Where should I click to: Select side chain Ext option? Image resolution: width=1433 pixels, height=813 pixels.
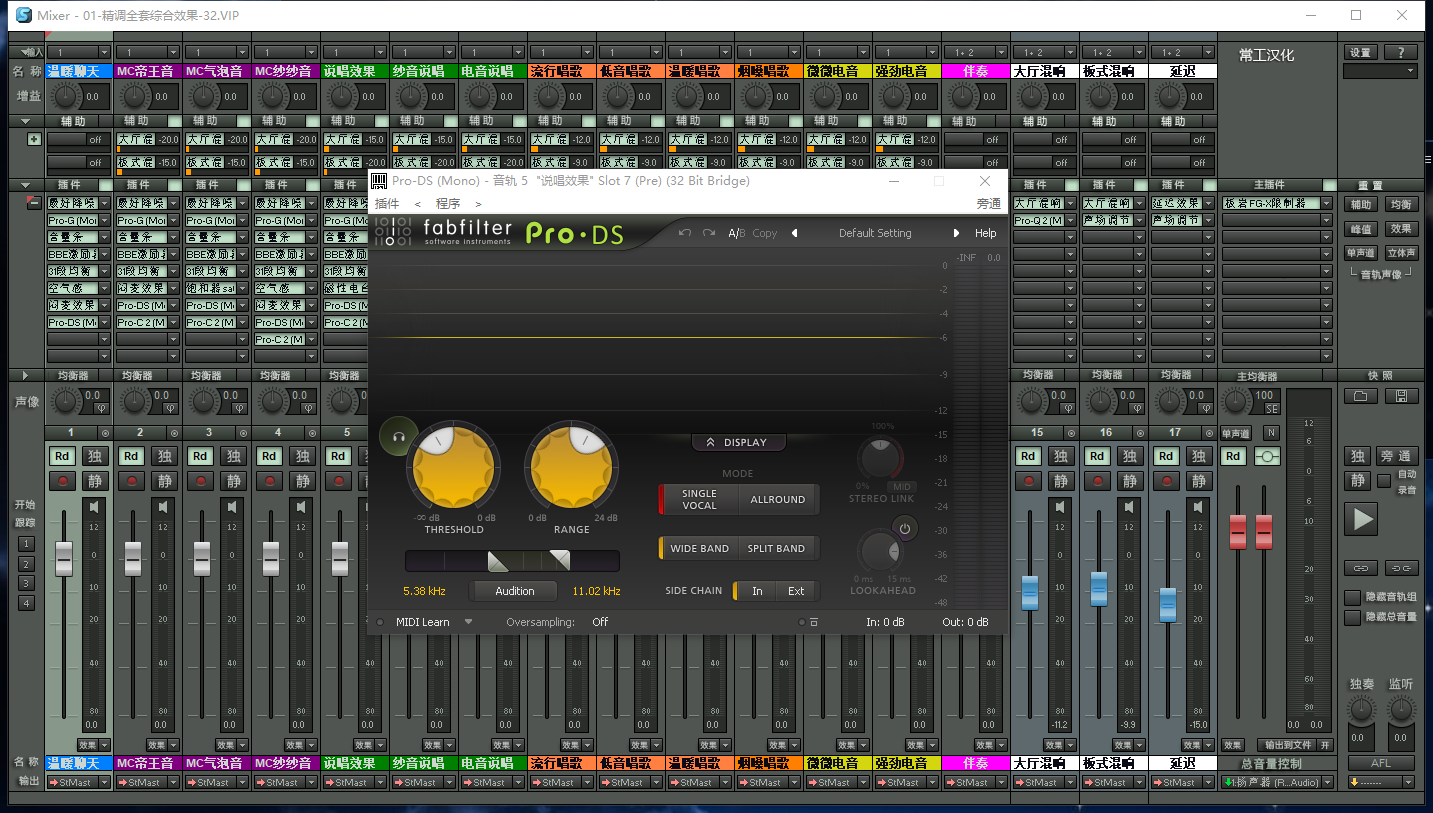click(x=796, y=591)
